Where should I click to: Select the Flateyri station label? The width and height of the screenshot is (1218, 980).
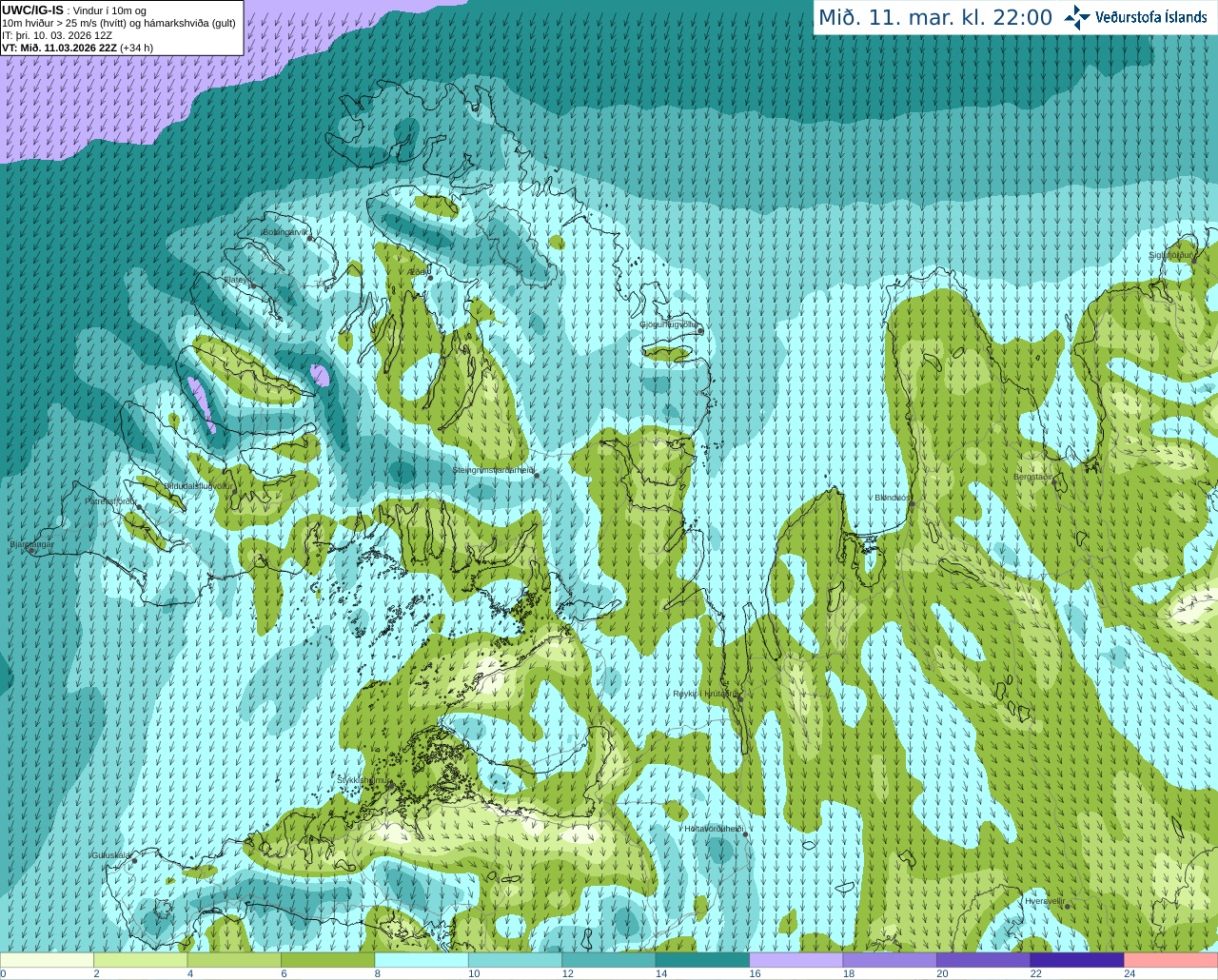click(x=236, y=280)
